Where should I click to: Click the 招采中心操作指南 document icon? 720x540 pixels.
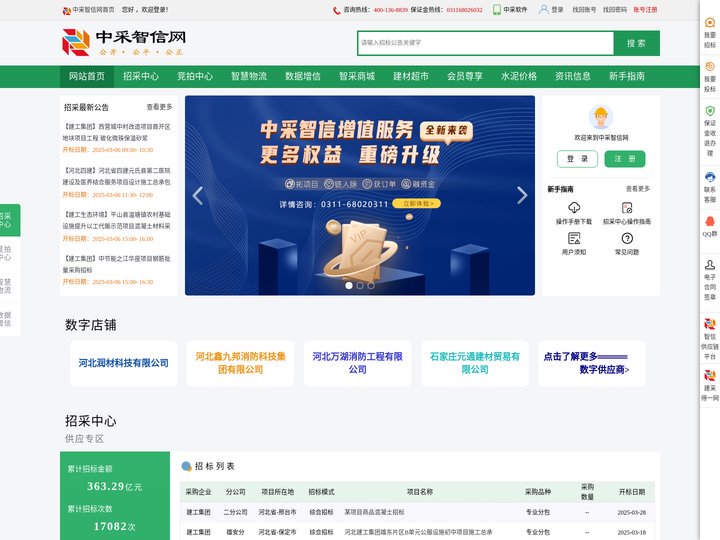click(x=627, y=208)
